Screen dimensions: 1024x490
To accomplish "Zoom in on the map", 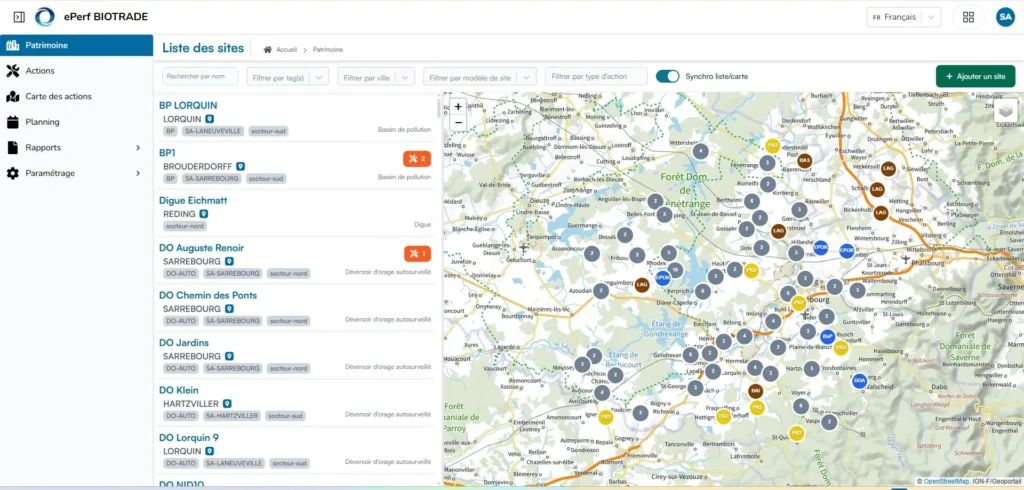I will (458, 106).
